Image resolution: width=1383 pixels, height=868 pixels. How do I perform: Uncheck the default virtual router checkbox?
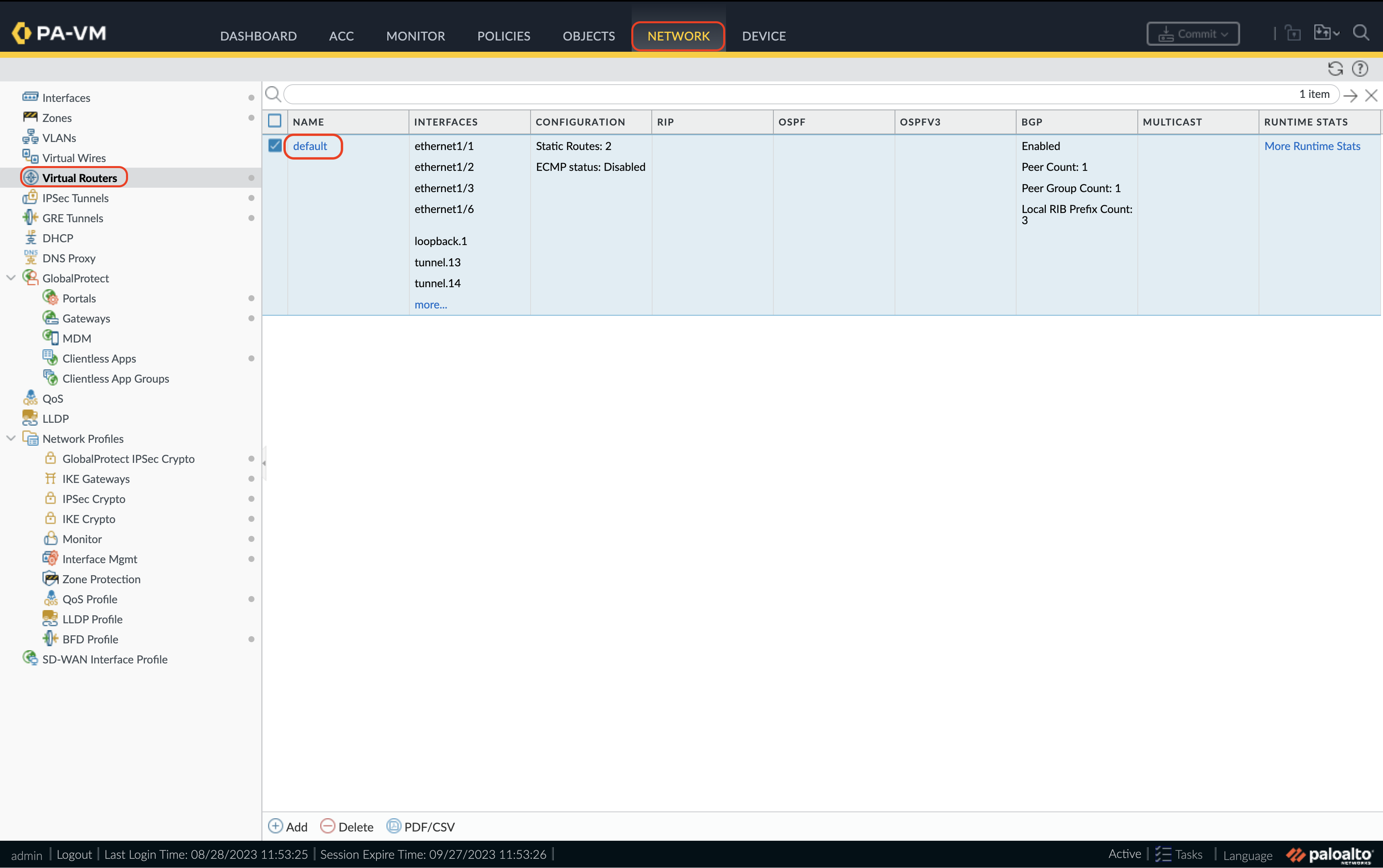tap(275, 146)
